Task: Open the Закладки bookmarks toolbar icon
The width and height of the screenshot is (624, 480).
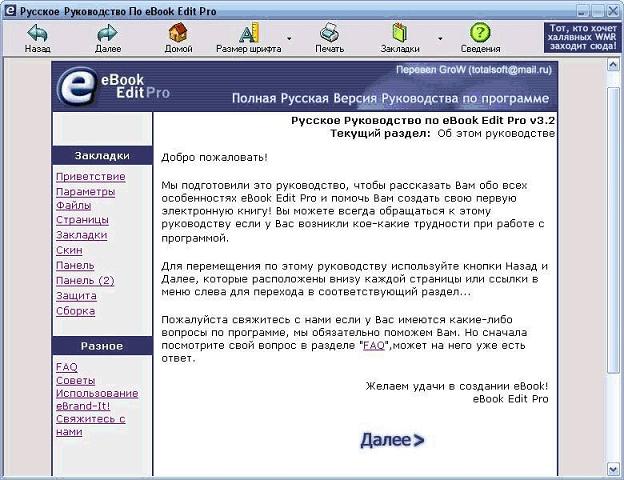Action: click(x=400, y=32)
